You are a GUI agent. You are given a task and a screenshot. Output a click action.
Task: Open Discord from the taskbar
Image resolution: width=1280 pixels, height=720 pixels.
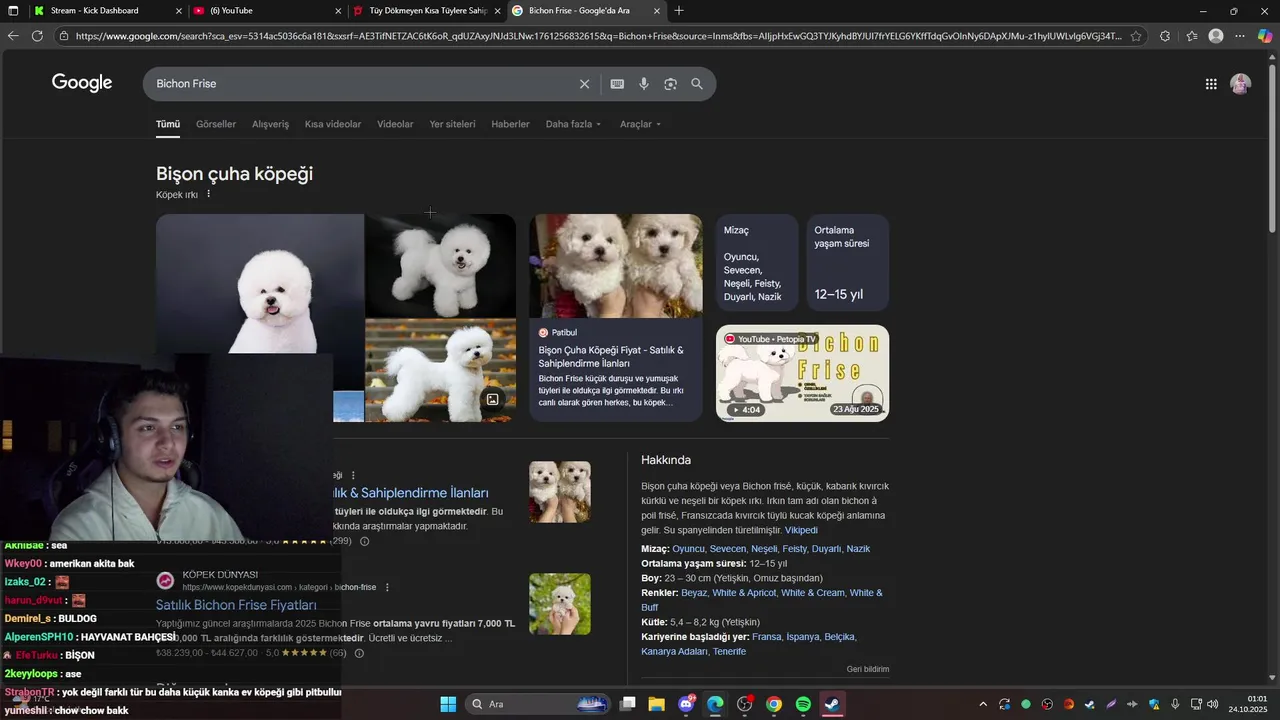click(x=686, y=704)
